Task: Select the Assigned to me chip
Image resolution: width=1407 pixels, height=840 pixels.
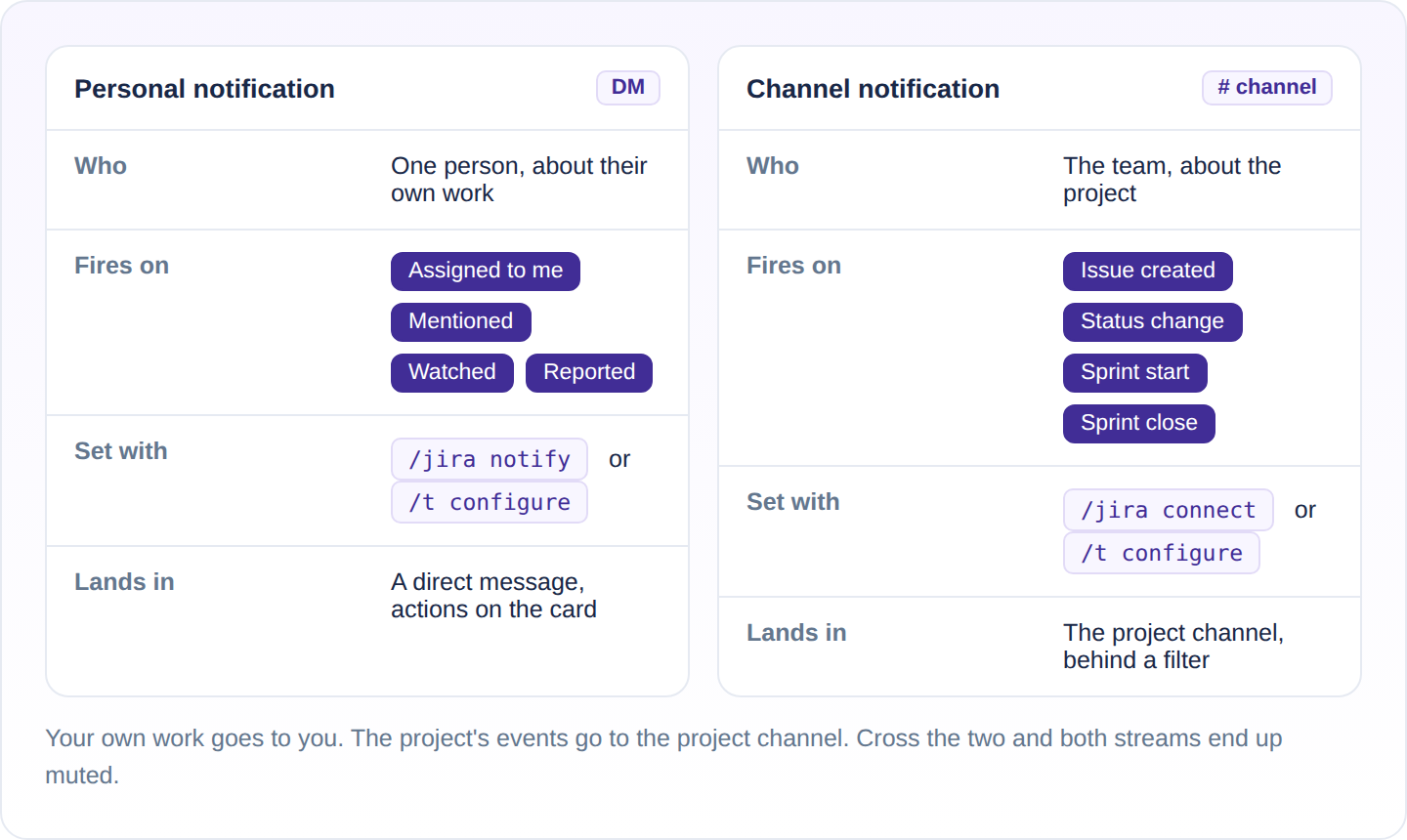Action: [486, 272]
